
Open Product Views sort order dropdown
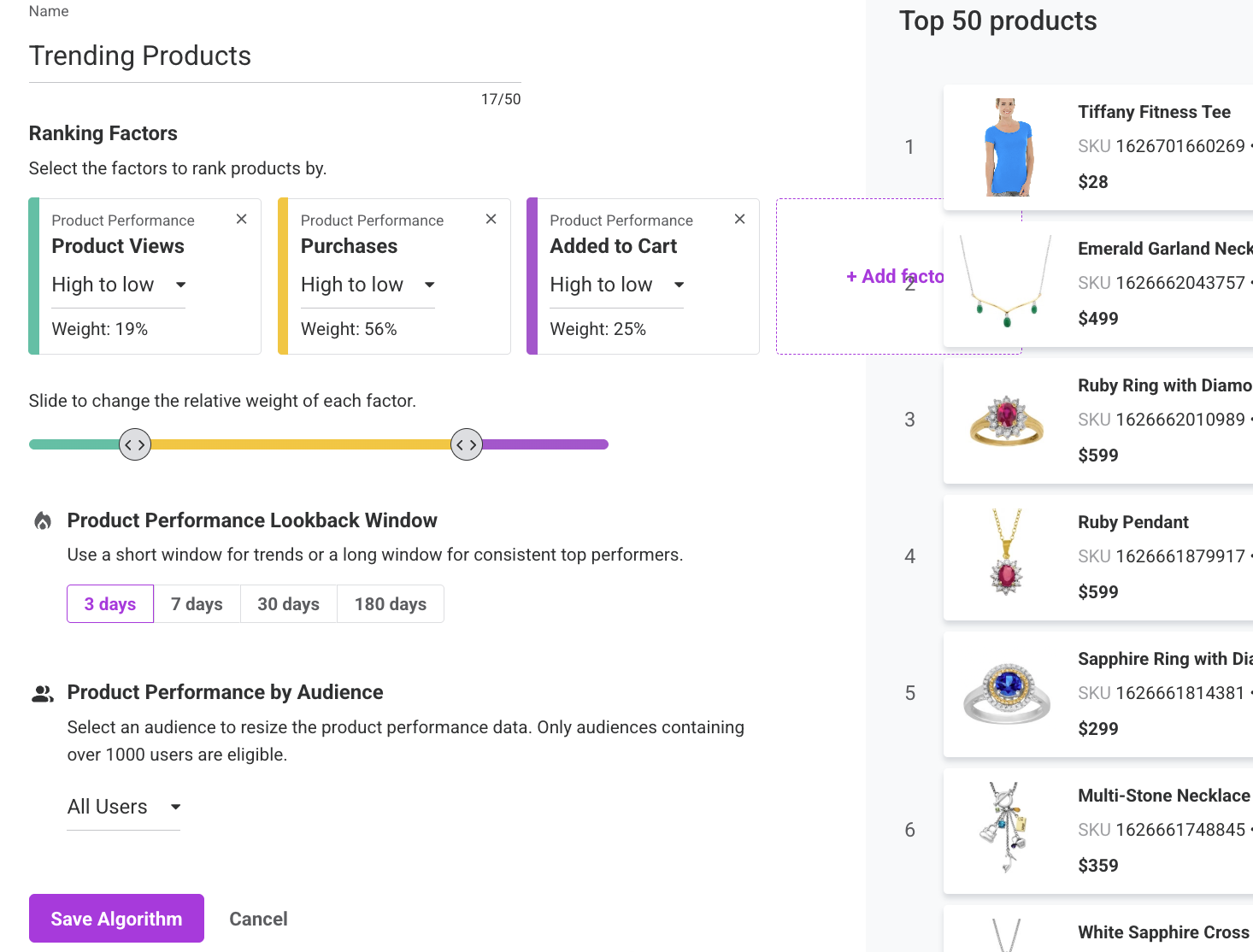[119, 285]
